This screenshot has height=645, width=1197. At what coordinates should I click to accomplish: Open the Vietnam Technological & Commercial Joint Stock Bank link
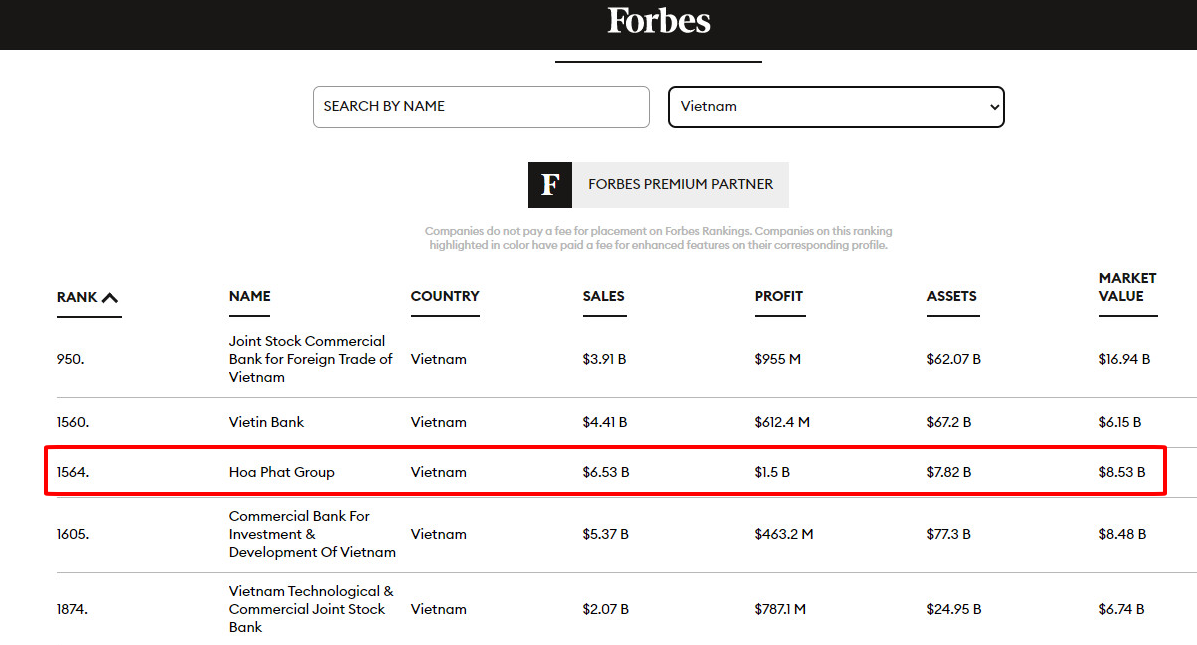310,609
